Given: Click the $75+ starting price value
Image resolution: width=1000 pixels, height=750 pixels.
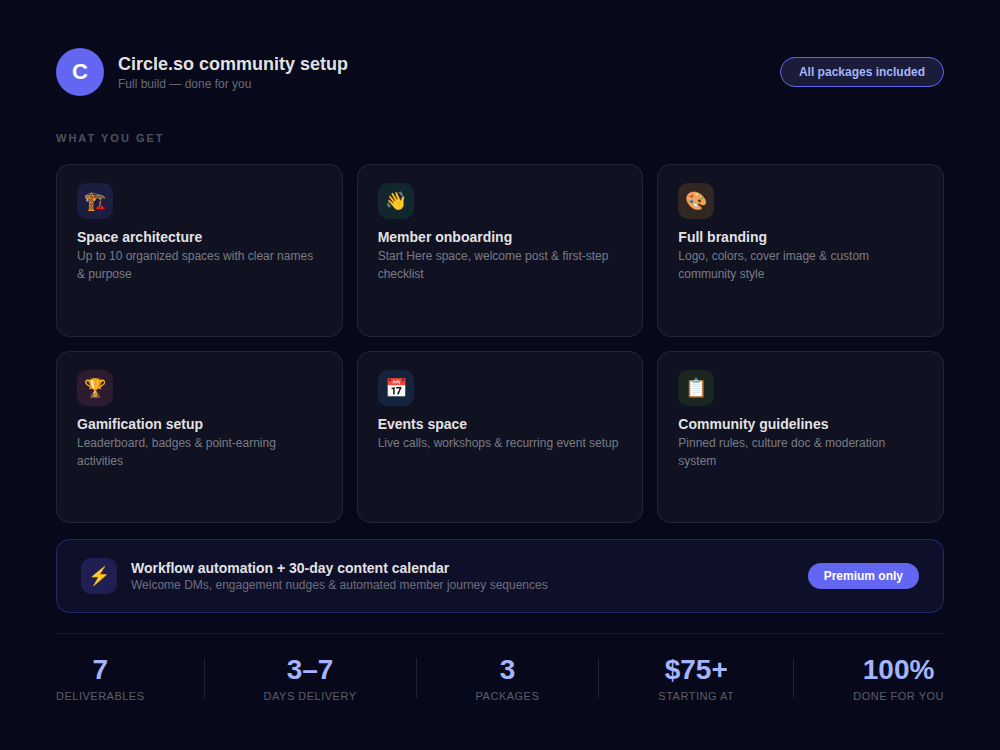Looking at the screenshot, I should point(696,670).
